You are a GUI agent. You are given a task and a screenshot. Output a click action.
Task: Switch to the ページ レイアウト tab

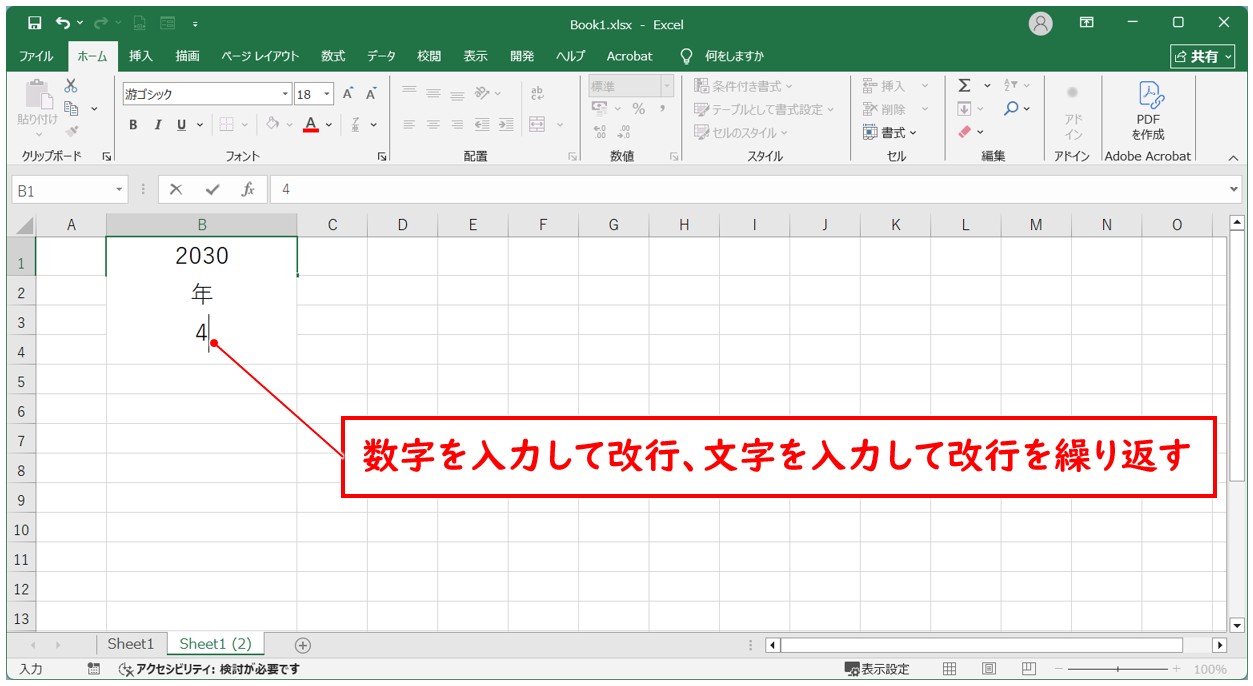pyautogui.click(x=260, y=56)
